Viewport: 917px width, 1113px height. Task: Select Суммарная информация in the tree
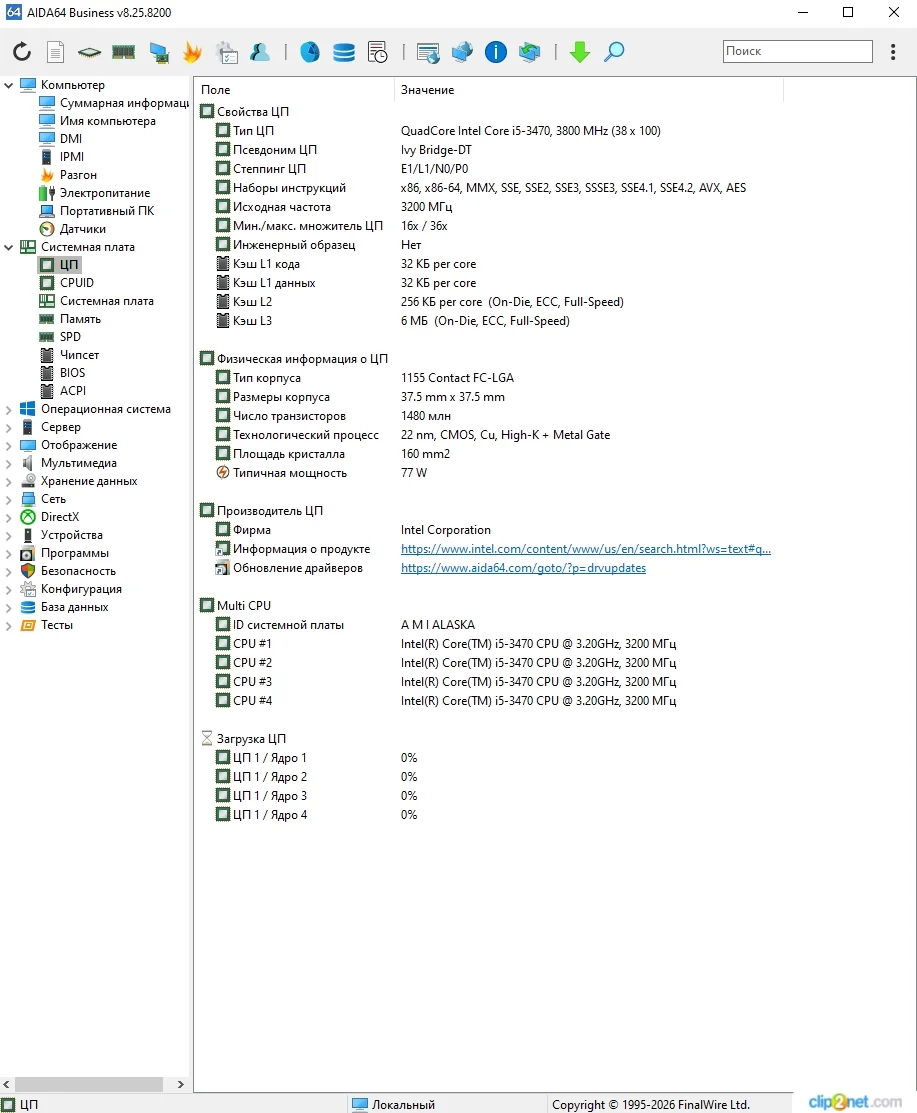(x=114, y=103)
